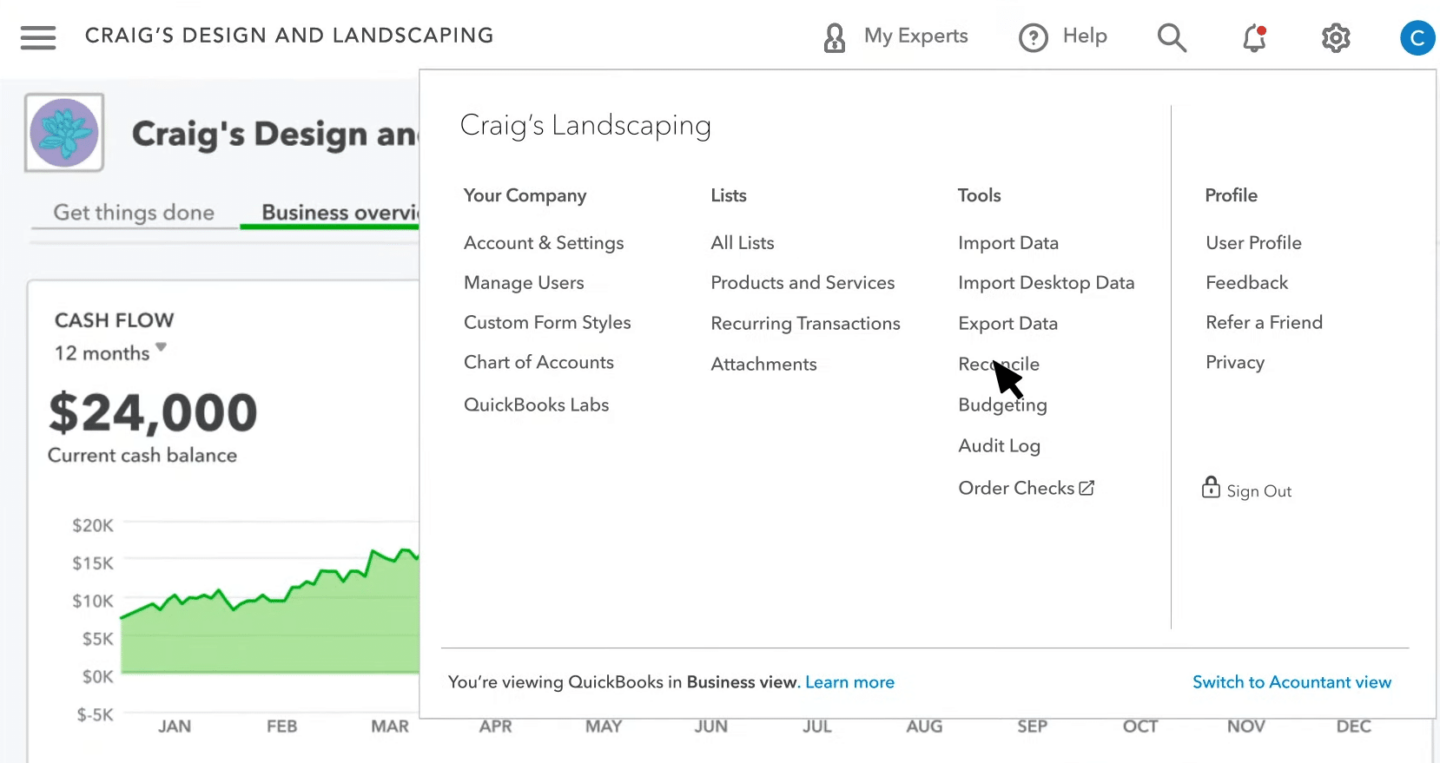The height and width of the screenshot is (763, 1440).
Task: Click the Craig's Landscaping menu heading
Action: point(586,126)
